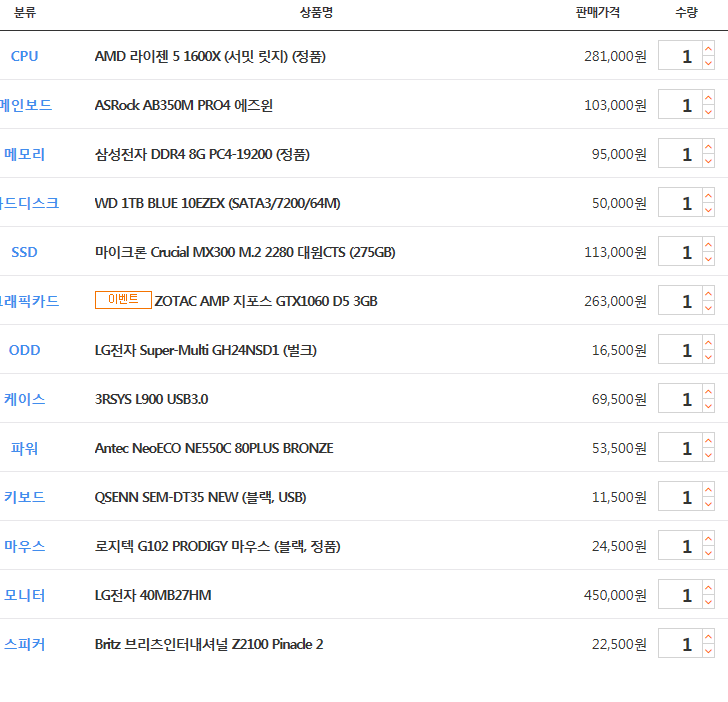Click the 수량 column header

tap(686, 12)
